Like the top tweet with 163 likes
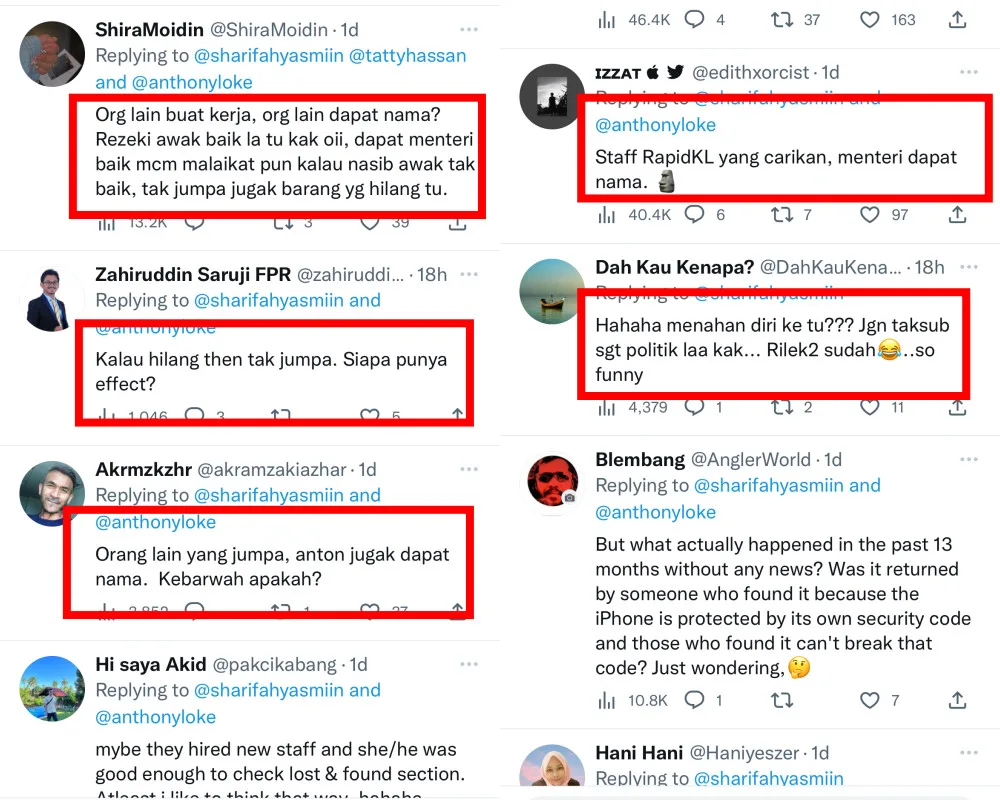The image size is (1000, 800). coord(870,20)
